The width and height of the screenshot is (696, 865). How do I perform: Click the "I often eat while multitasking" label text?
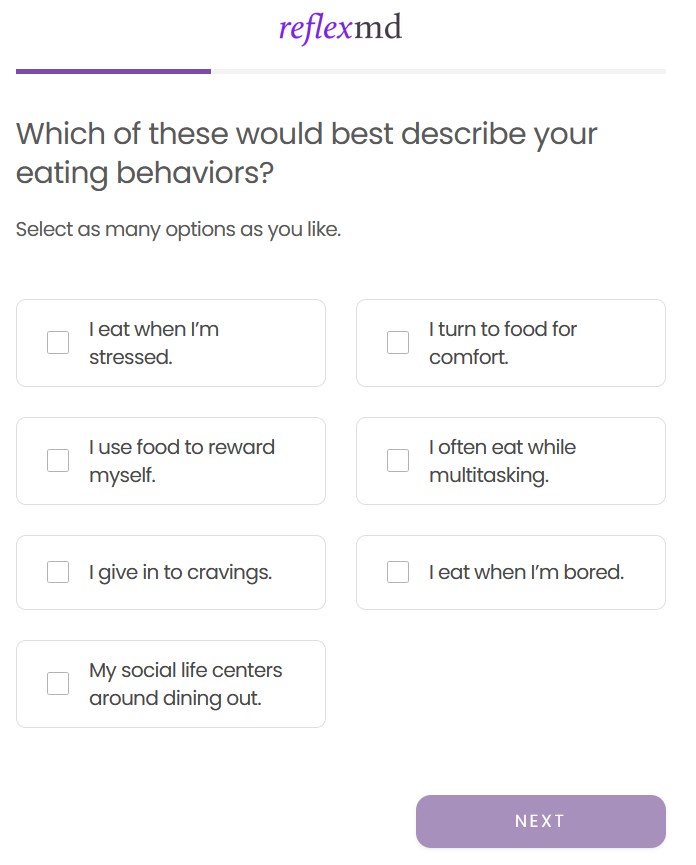(x=502, y=461)
